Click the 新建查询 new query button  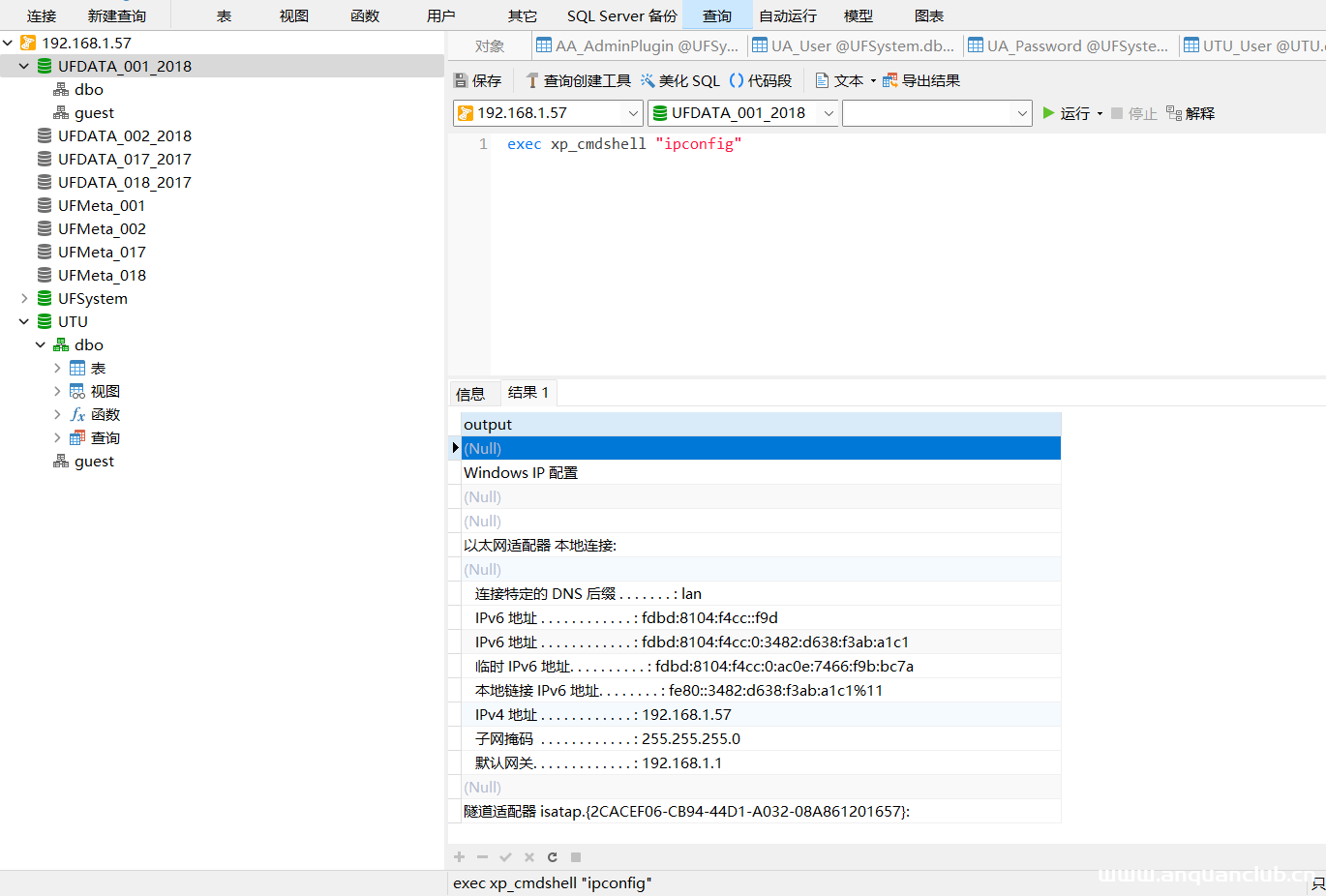point(117,15)
